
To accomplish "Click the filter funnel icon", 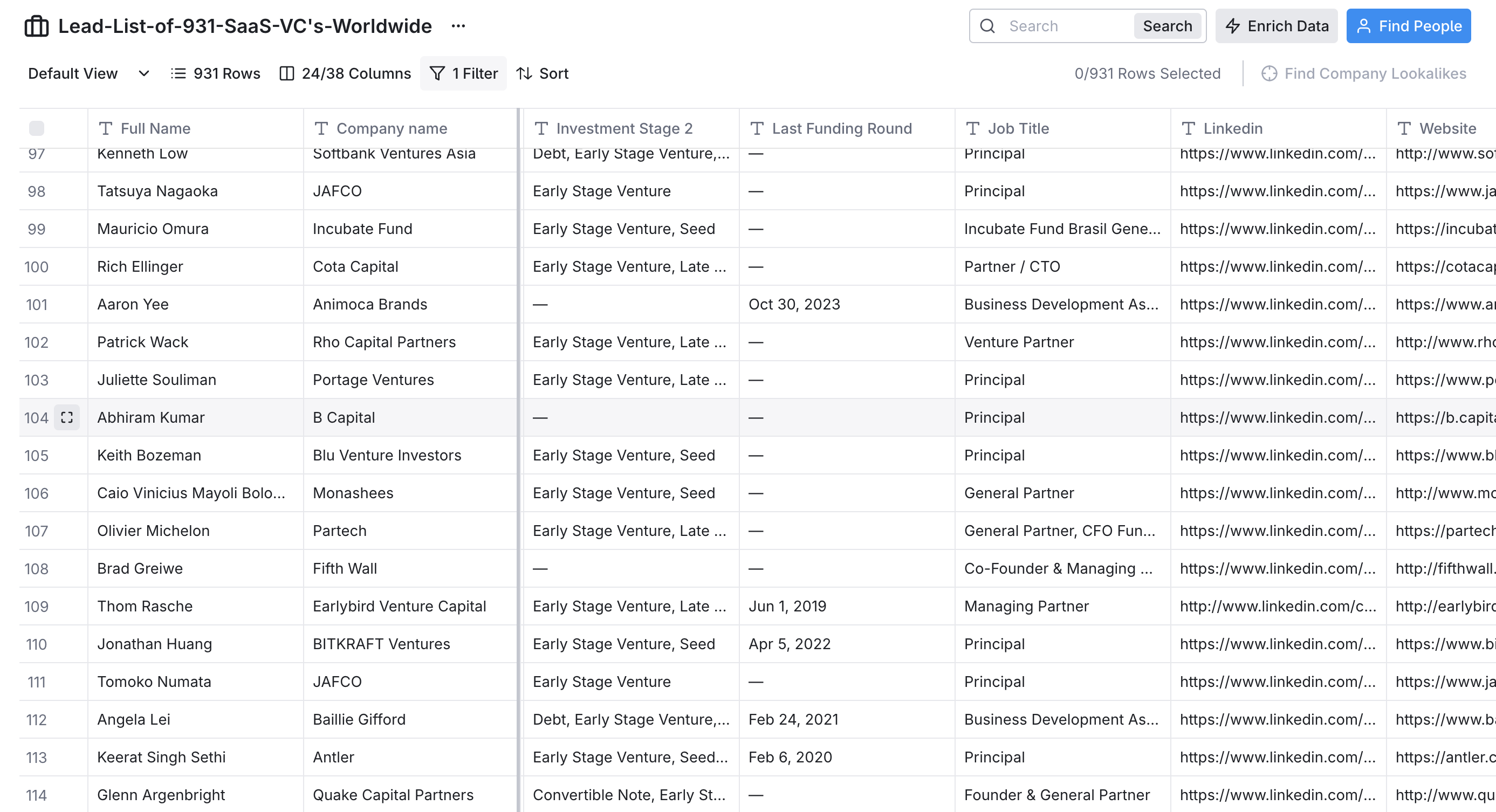I will [437, 74].
